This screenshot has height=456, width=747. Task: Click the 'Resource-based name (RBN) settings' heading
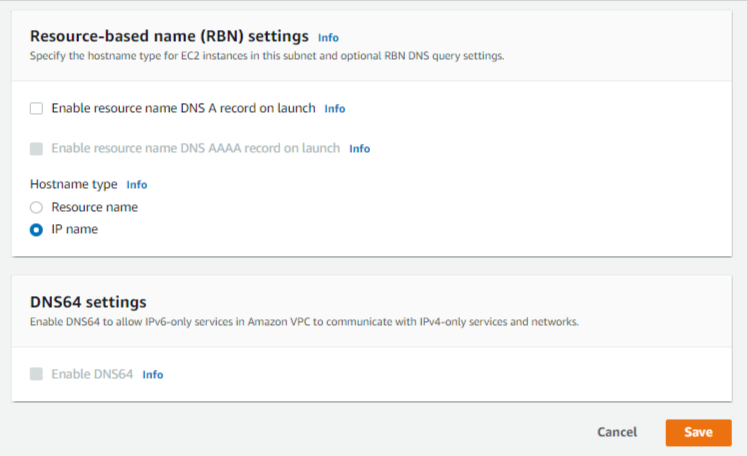tap(169, 36)
